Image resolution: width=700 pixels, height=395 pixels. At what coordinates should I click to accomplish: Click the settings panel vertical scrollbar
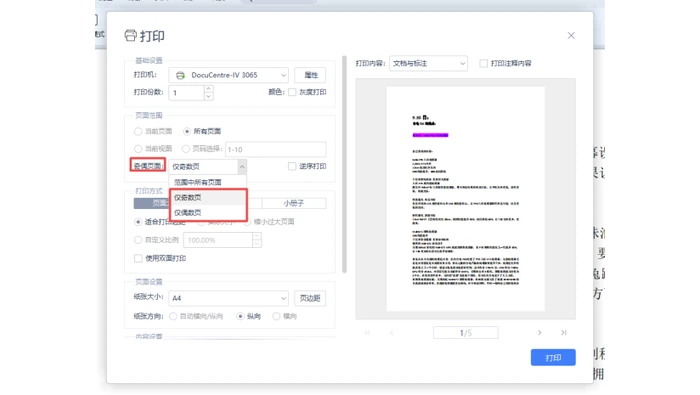pos(344,164)
